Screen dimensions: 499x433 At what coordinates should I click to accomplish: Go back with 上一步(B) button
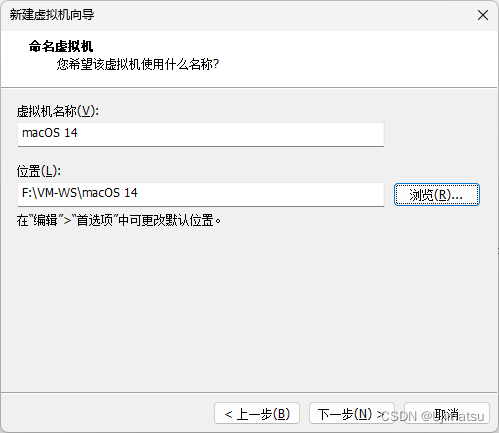click(257, 413)
